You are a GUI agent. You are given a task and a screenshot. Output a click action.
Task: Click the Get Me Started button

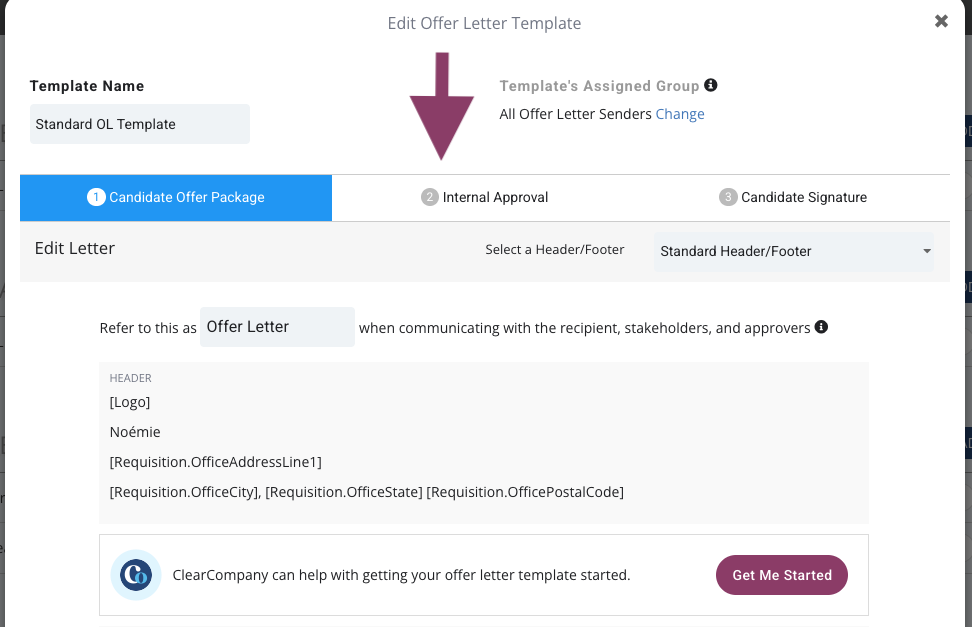pyautogui.click(x=782, y=575)
